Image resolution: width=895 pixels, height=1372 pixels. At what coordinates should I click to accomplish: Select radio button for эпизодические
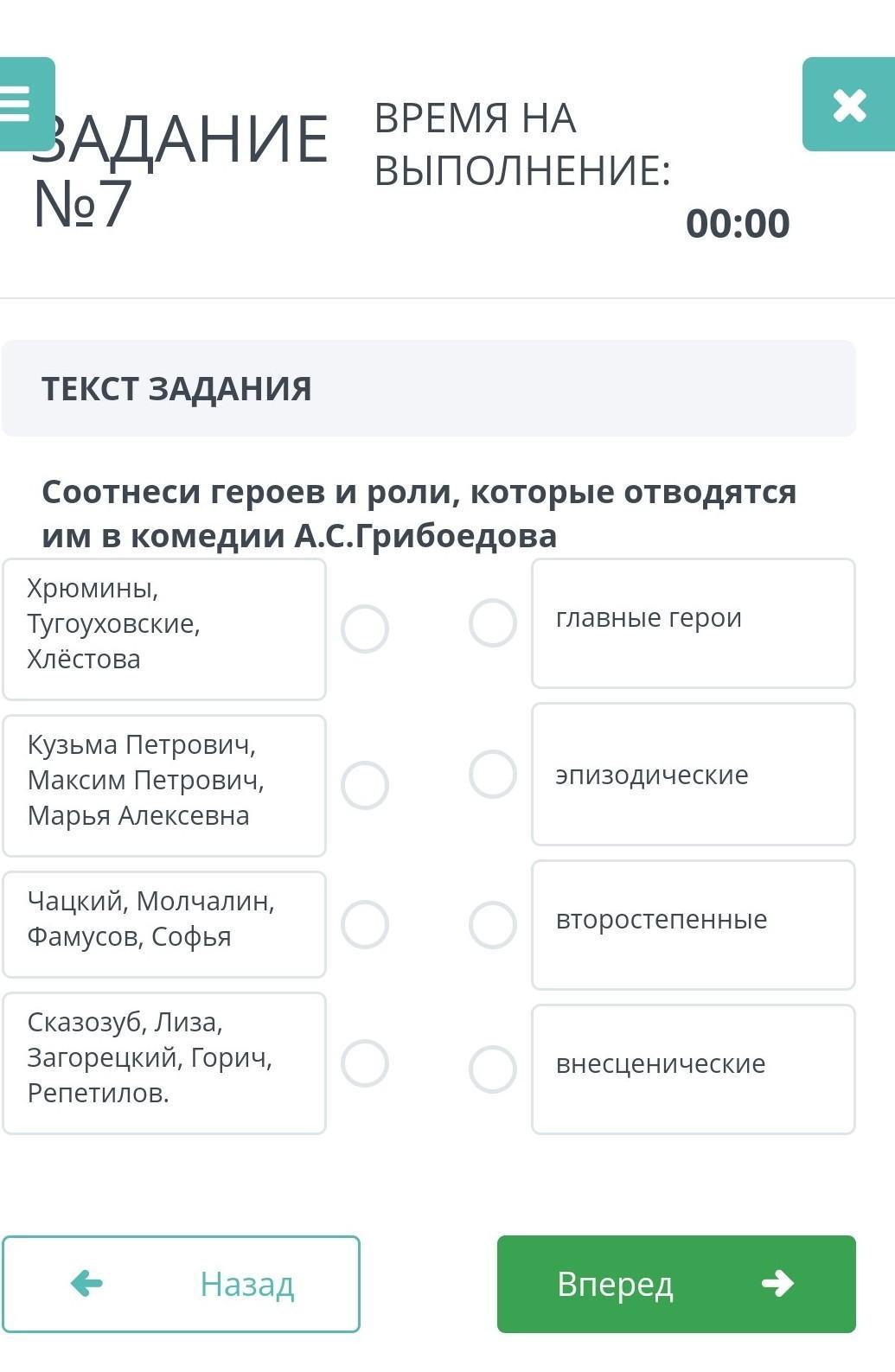pos(492,774)
